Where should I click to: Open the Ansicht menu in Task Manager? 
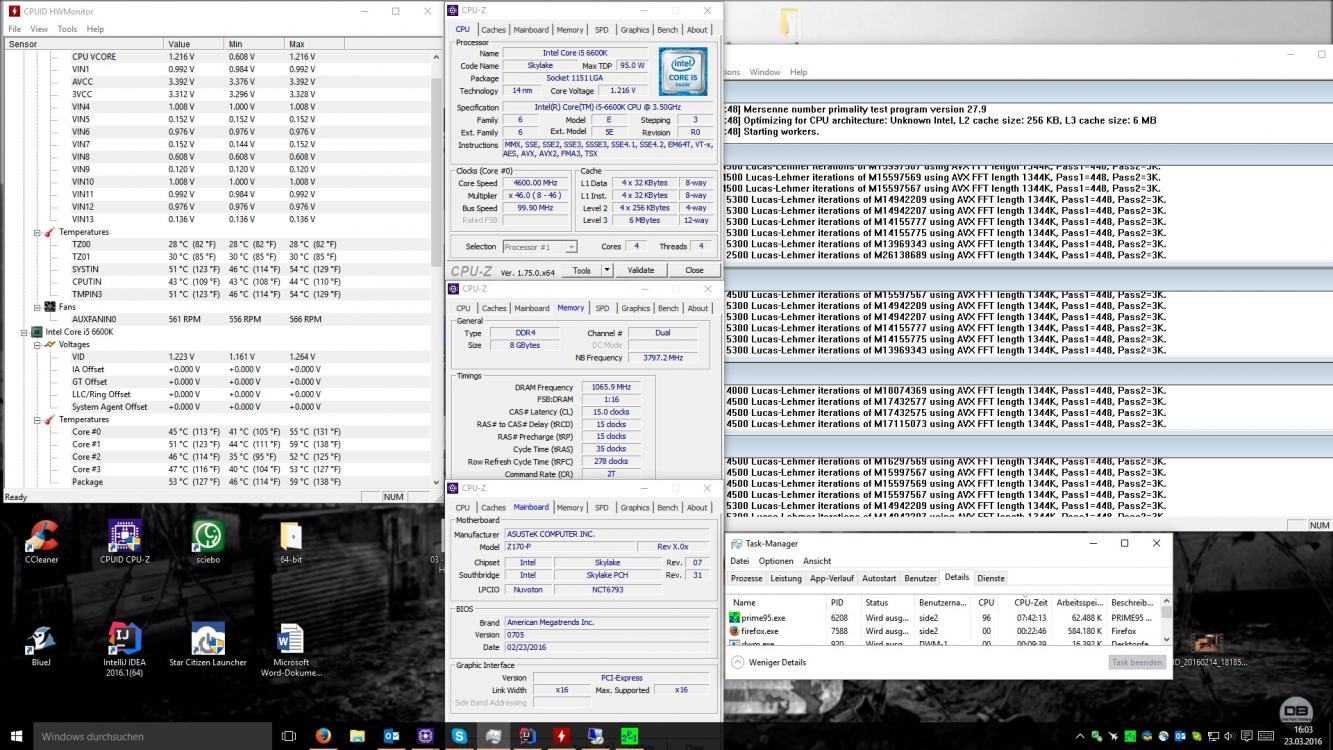tap(817, 561)
